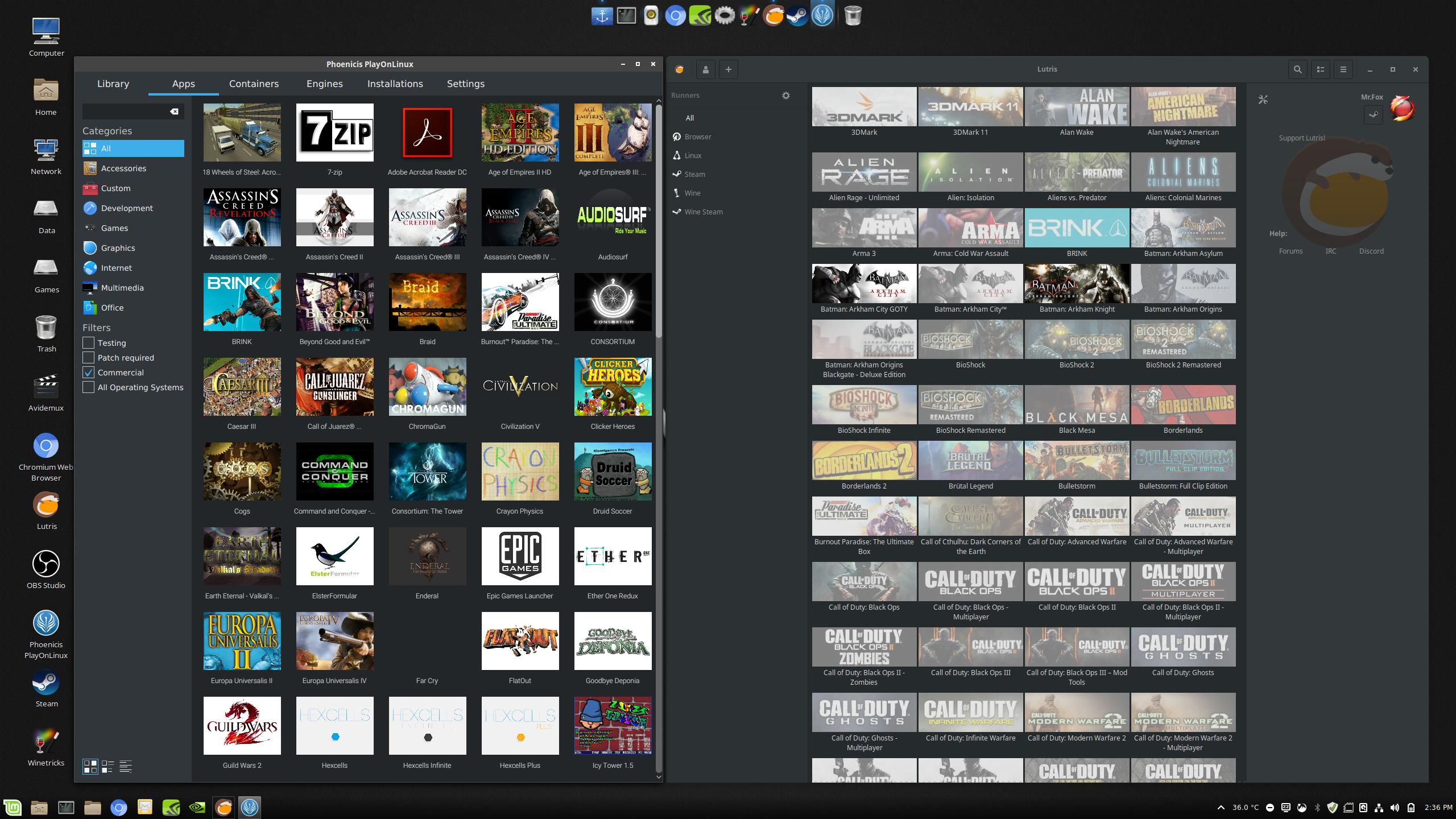
Task: Open the PlayOnLinux Settings tab
Action: coord(466,84)
